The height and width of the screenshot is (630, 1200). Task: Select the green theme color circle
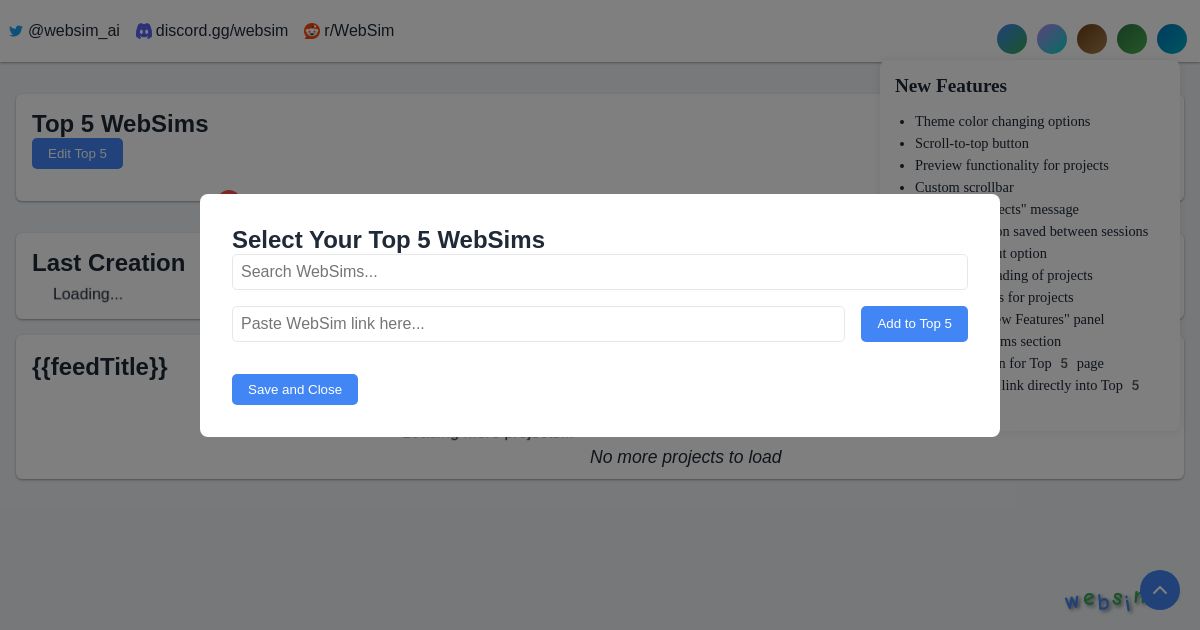pos(1132,39)
